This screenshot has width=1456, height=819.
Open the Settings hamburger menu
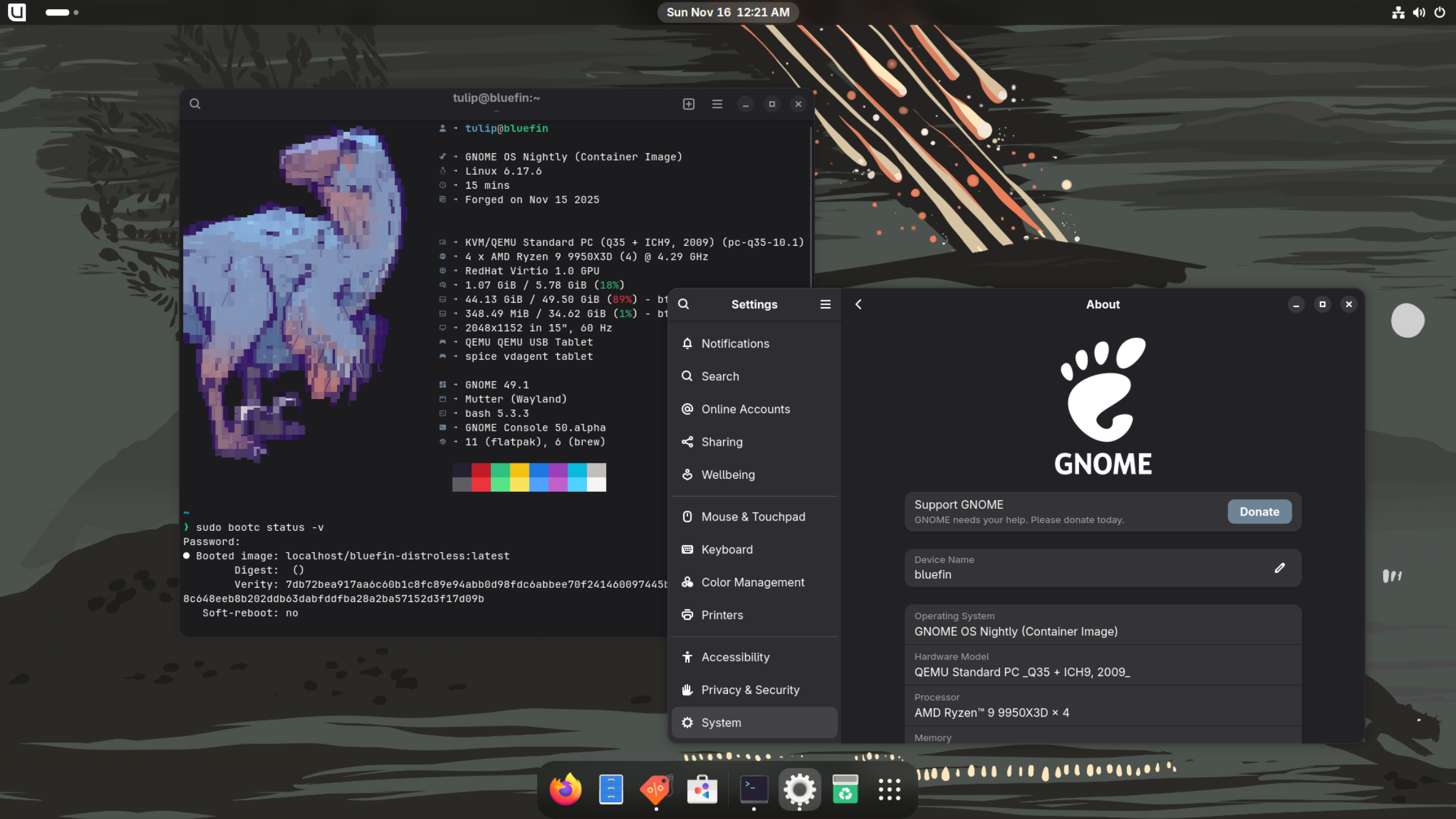point(825,304)
